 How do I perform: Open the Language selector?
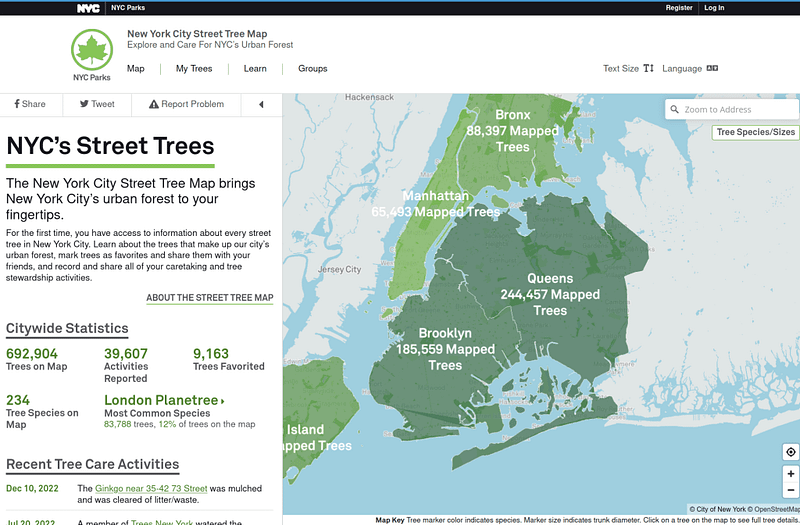click(690, 68)
